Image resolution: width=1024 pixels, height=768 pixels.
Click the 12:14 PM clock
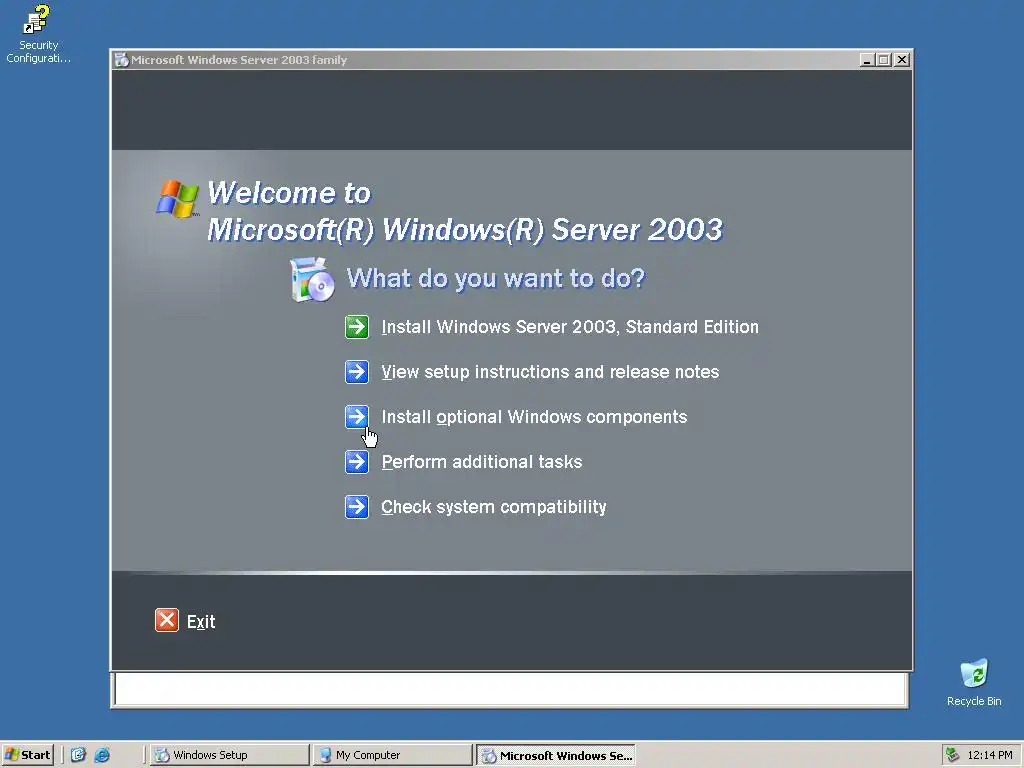point(989,755)
